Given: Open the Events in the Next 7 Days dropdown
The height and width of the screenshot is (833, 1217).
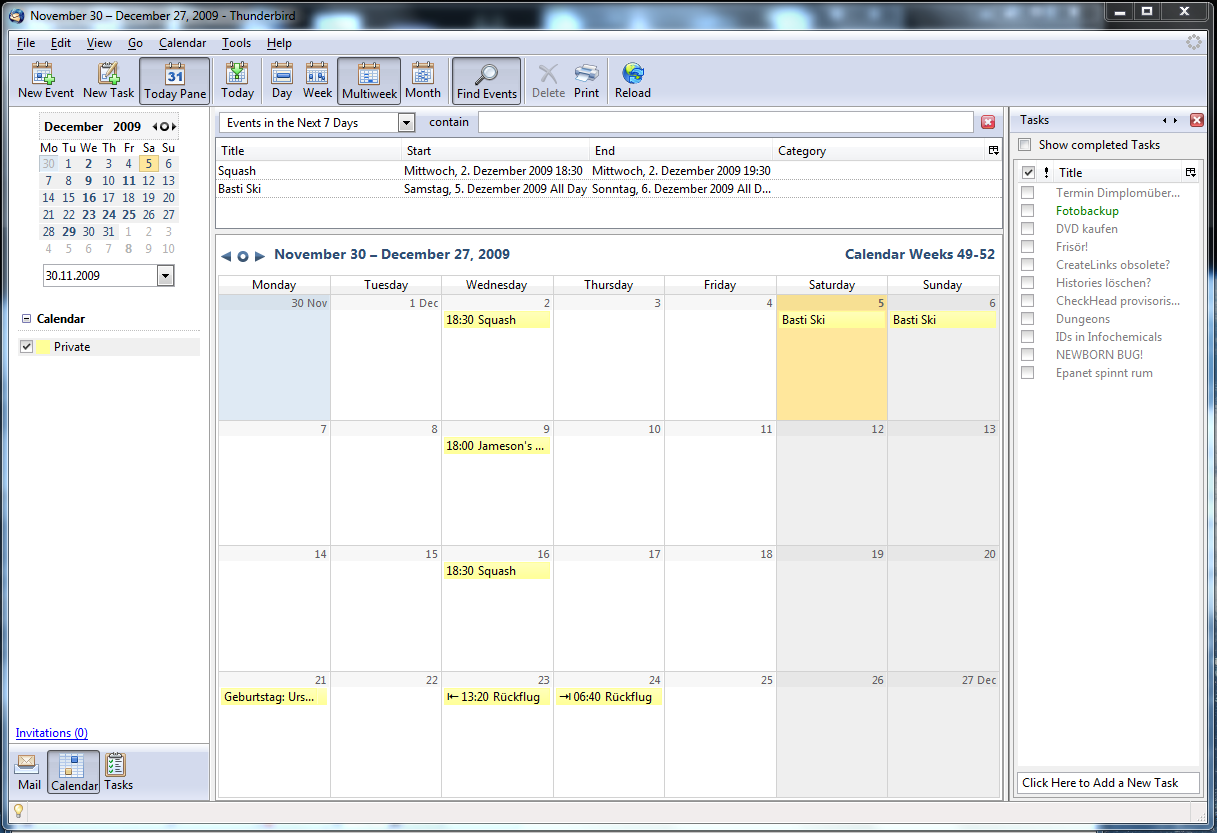Looking at the screenshot, I should (x=406, y=123).
